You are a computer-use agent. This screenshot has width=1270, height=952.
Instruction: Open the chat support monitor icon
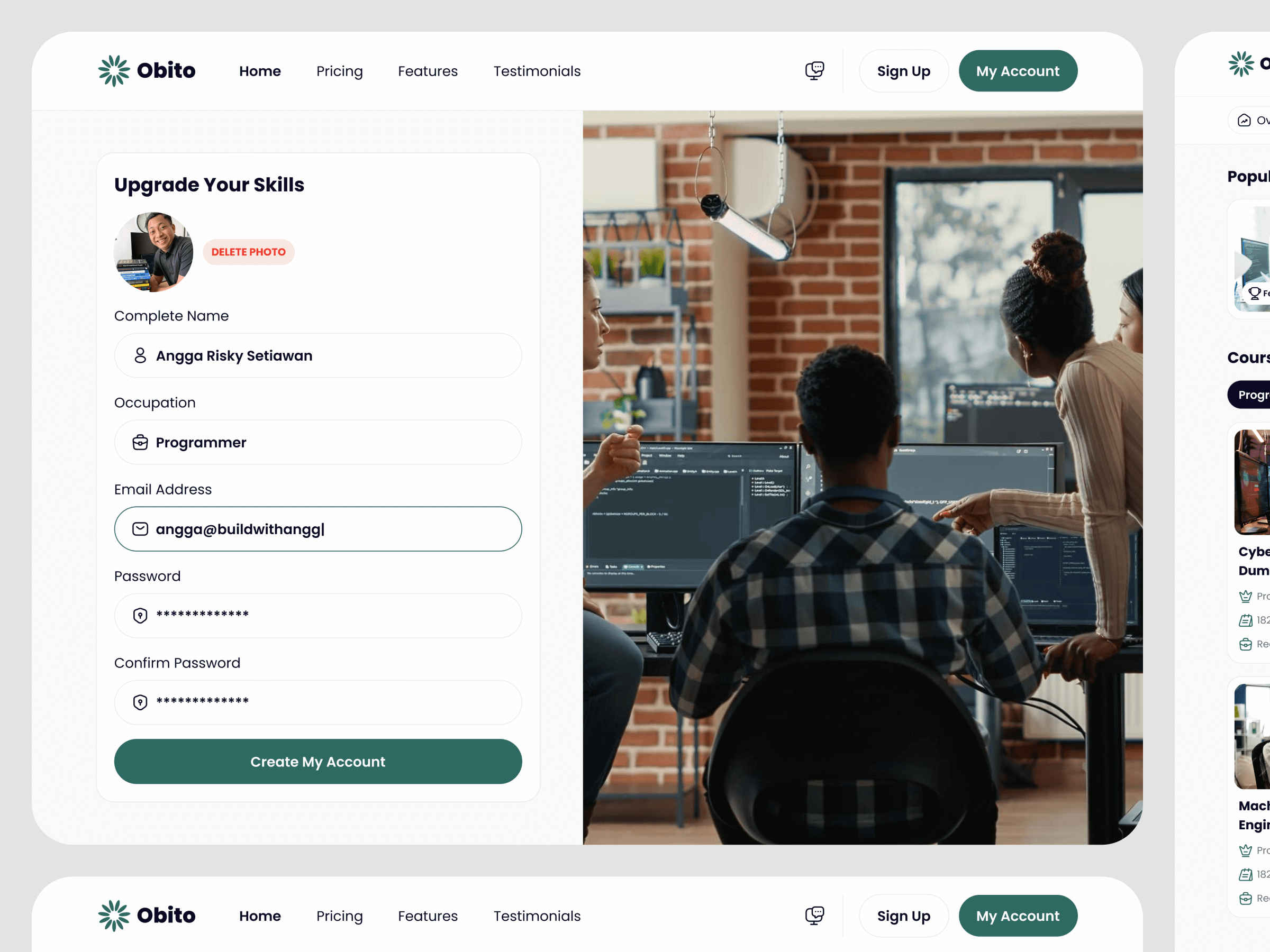click(x=814, y=71)
